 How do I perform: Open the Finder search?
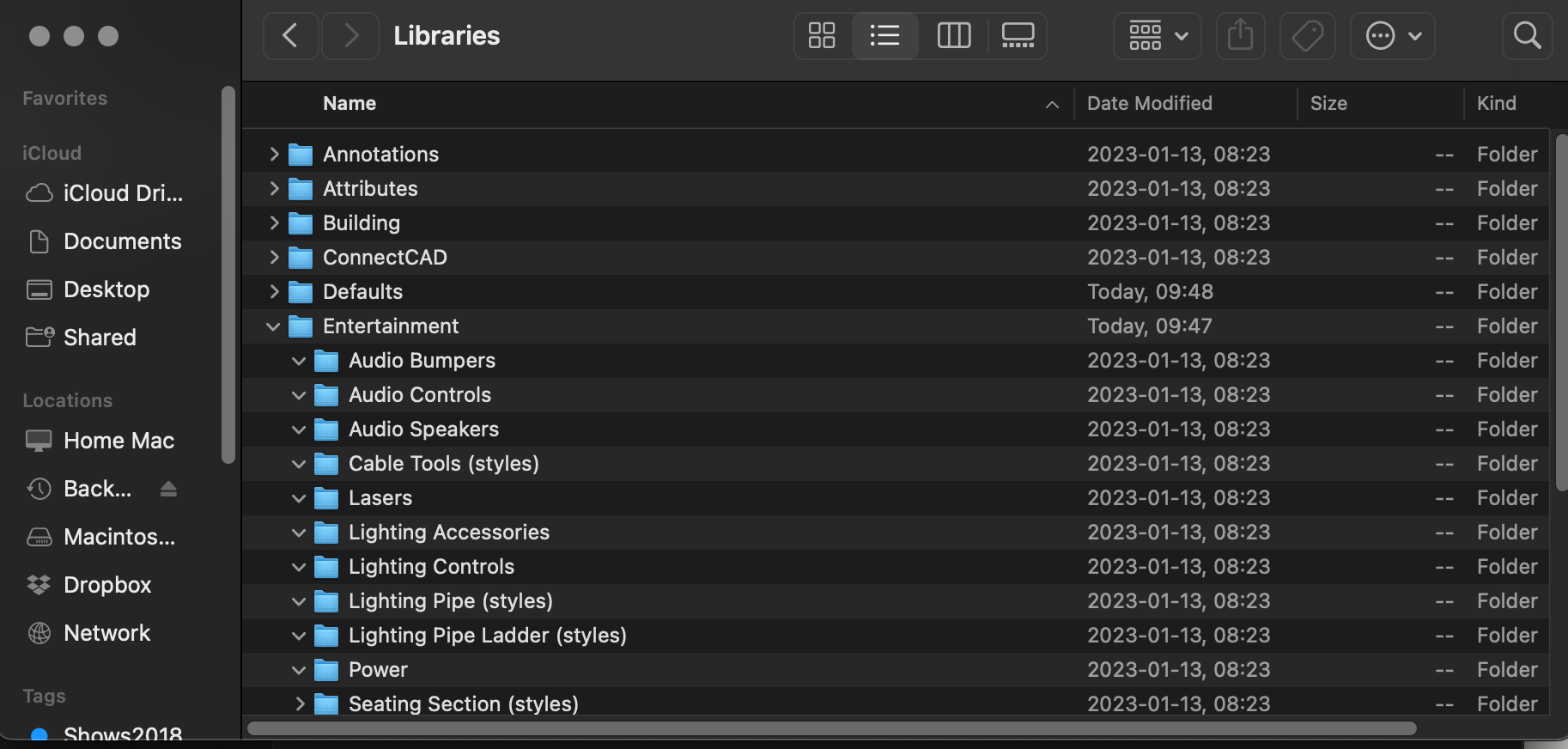click(1527, 36)
